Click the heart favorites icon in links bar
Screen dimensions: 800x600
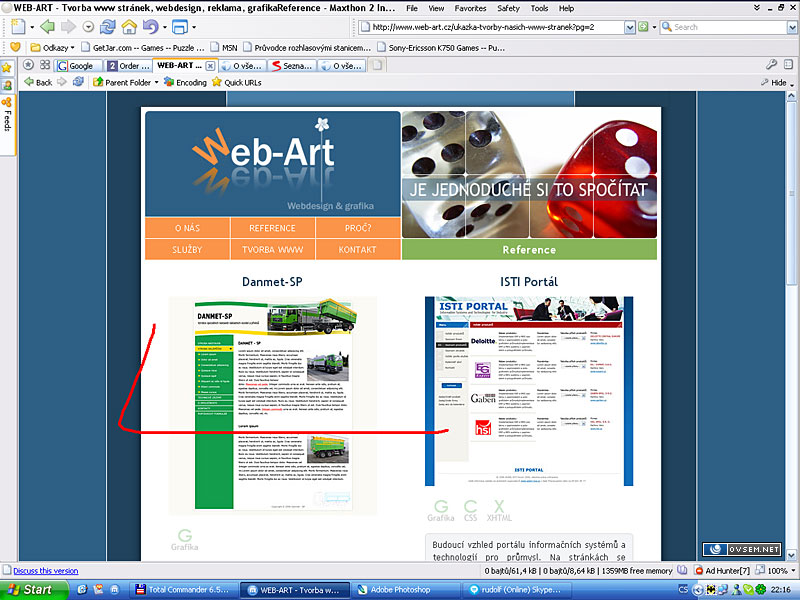pos(15,47)
